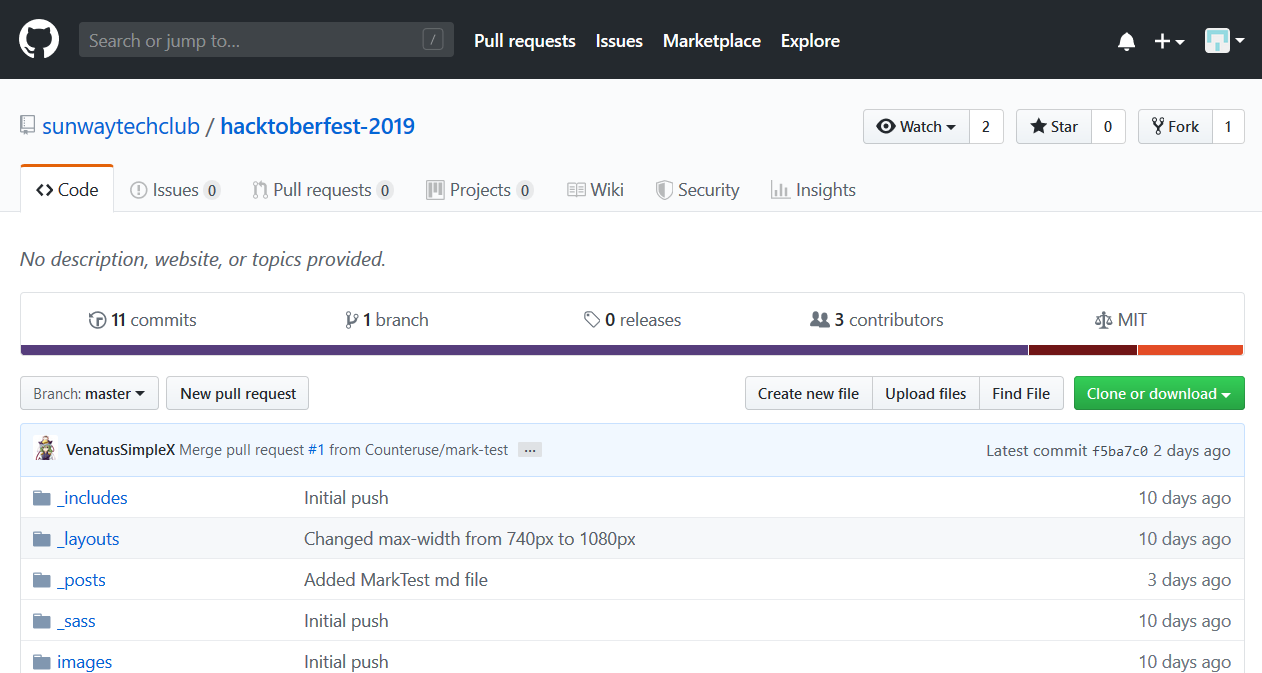Switch to the repository Issues tab
The width and height of the screenshot is (1262, 673).
click(175, 190)
